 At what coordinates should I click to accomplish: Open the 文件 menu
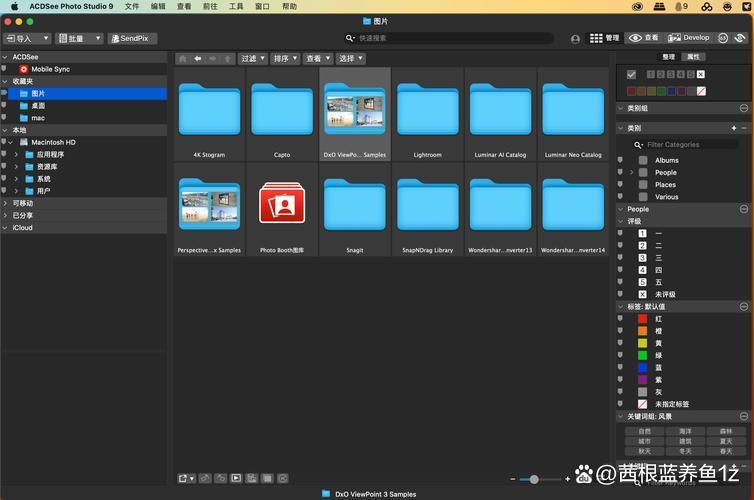(132, 6)
